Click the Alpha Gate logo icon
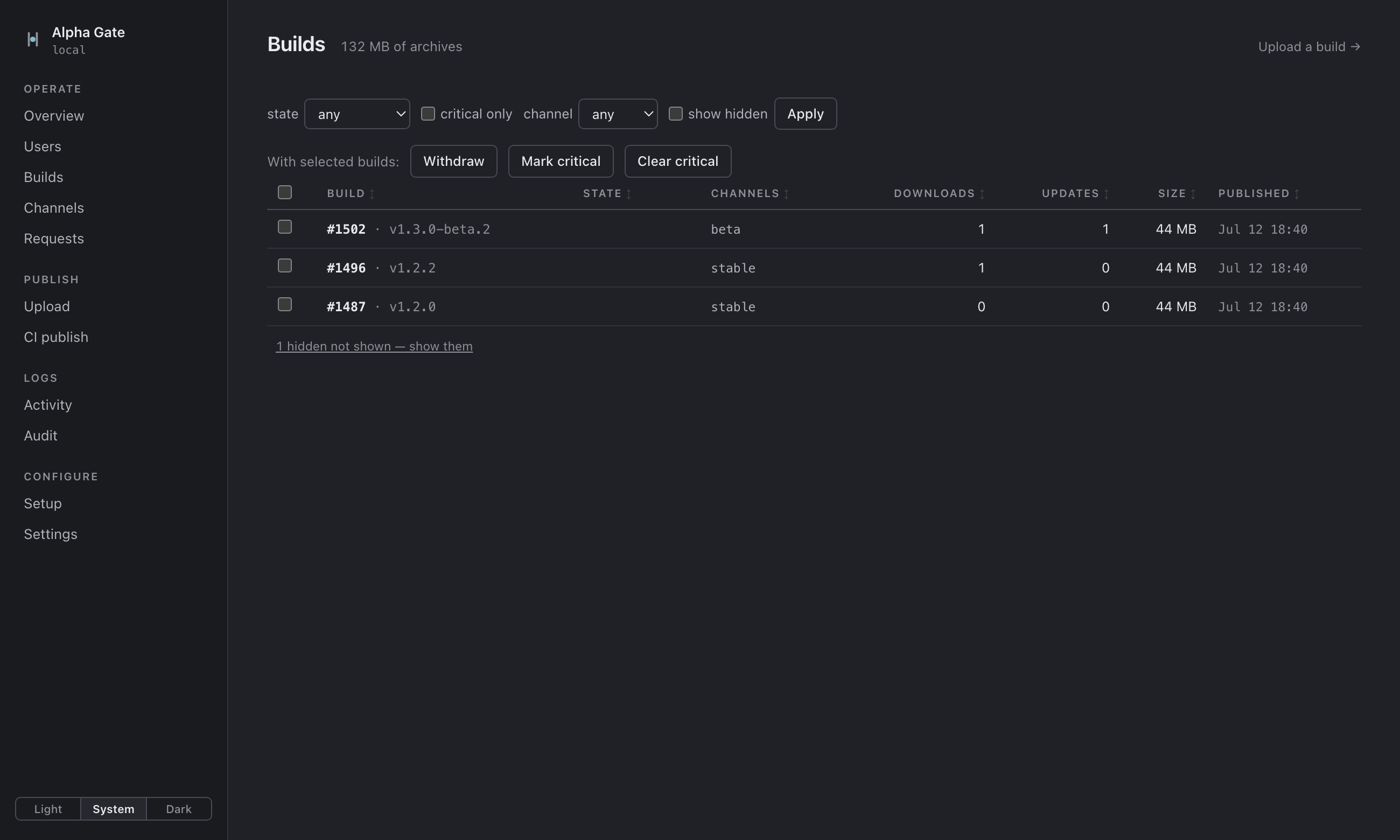Screen dimensions: 1400x840 (x=33, y=40)
